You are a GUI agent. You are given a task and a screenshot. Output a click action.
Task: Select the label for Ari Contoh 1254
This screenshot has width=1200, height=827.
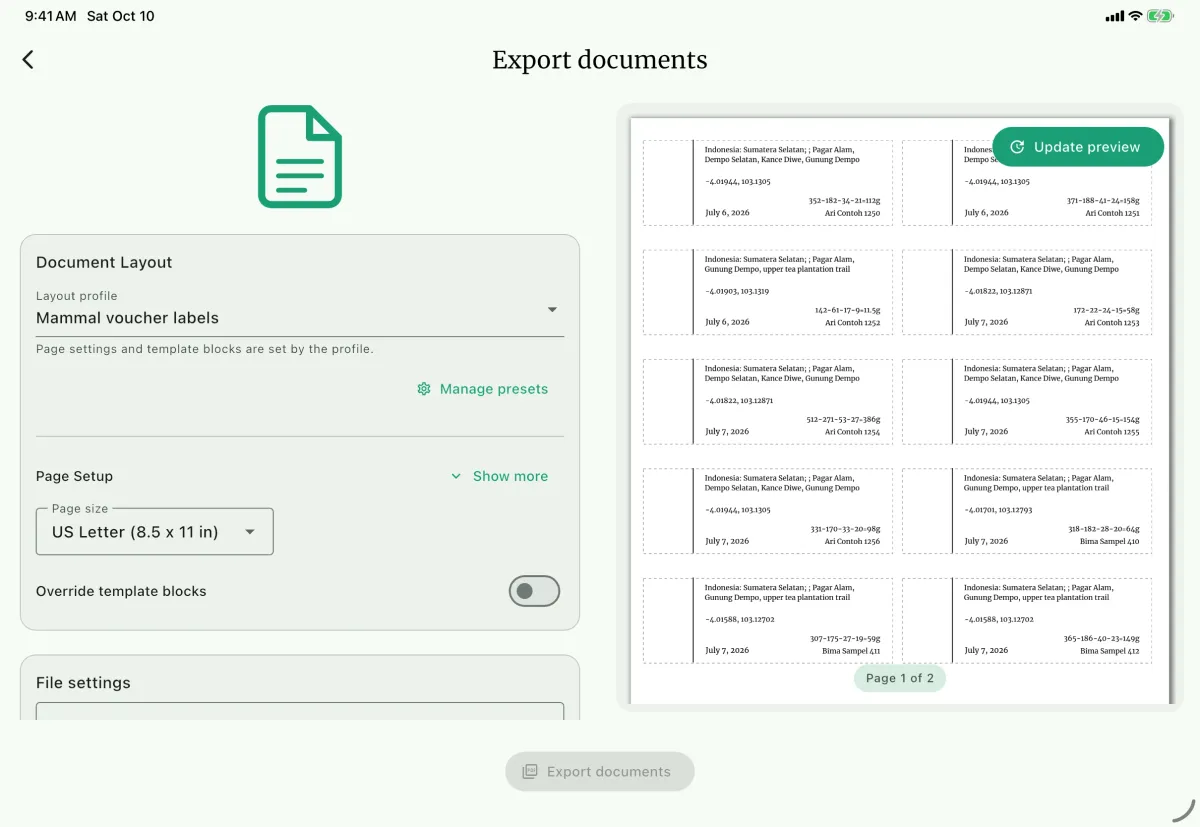pyautogui.click(x=768, y=401)
